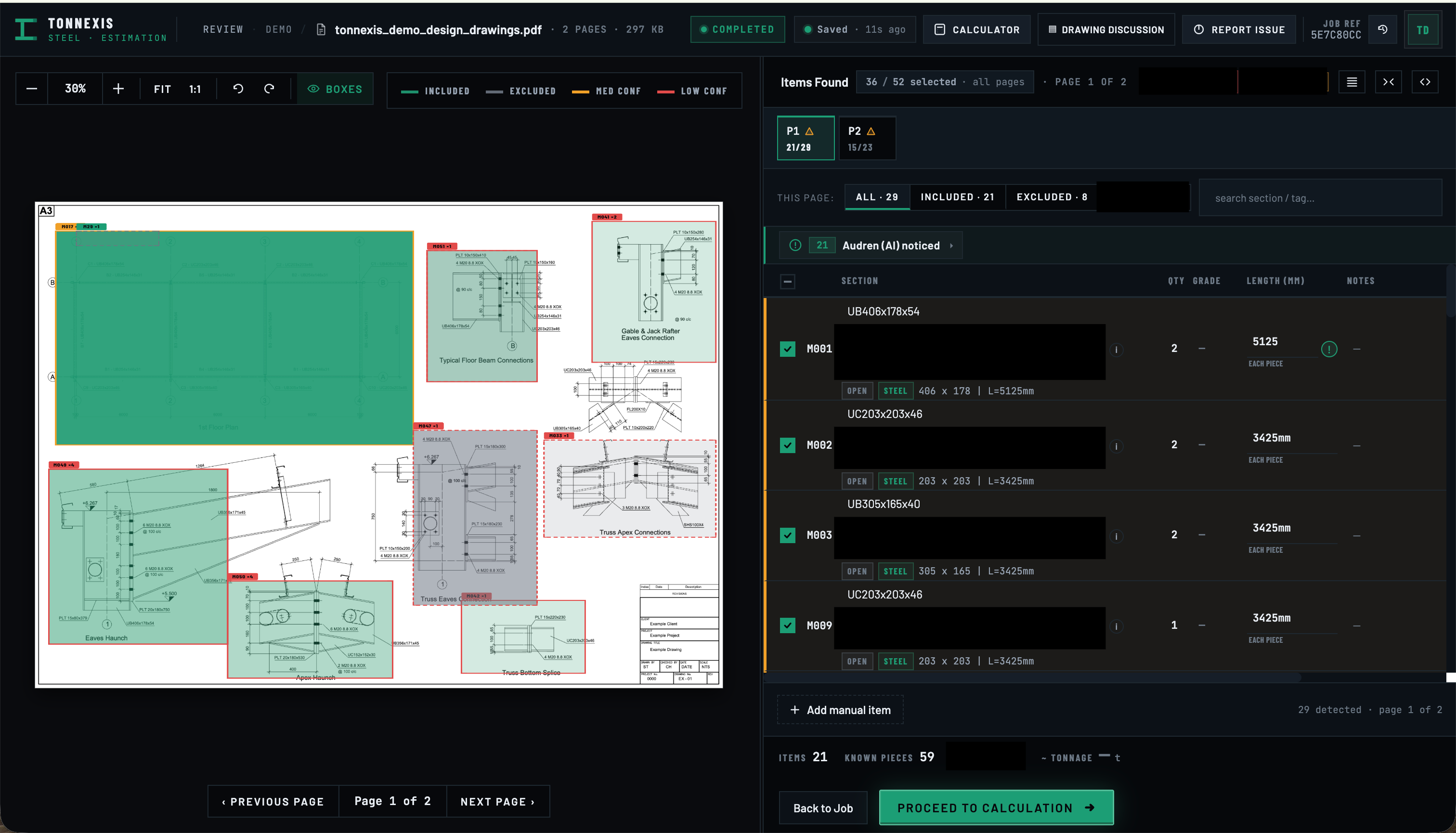1456x833 pixels.
Task: Rotate the drawing counter-clockwise
Action: 238,89
